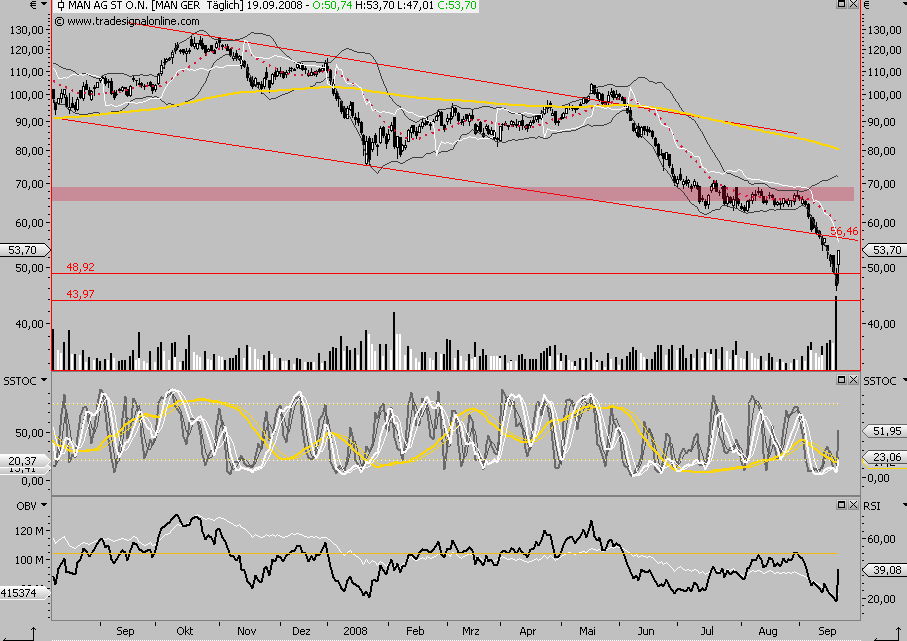
Task: Click the Jul label on time axis
Action: [707, 631]
